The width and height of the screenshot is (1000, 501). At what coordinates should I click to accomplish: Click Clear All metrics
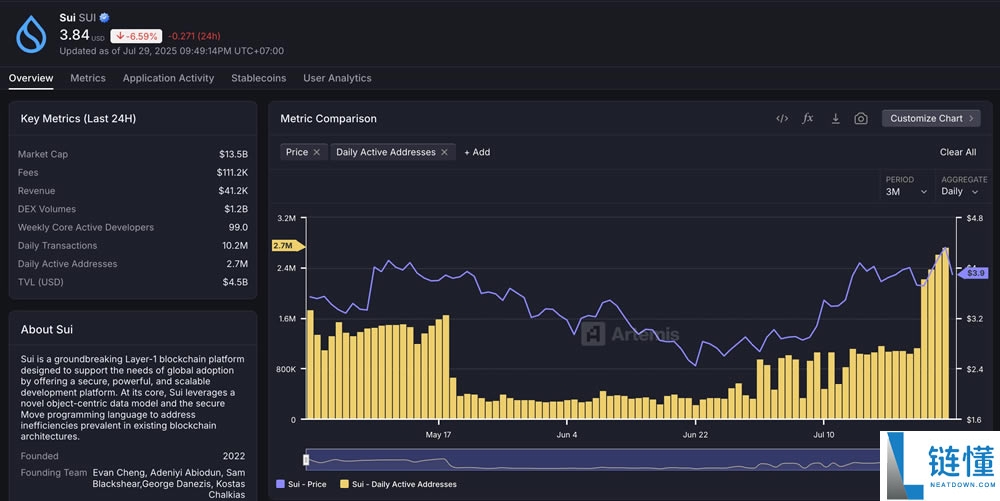pyautogui.click(x=957, y=152)
